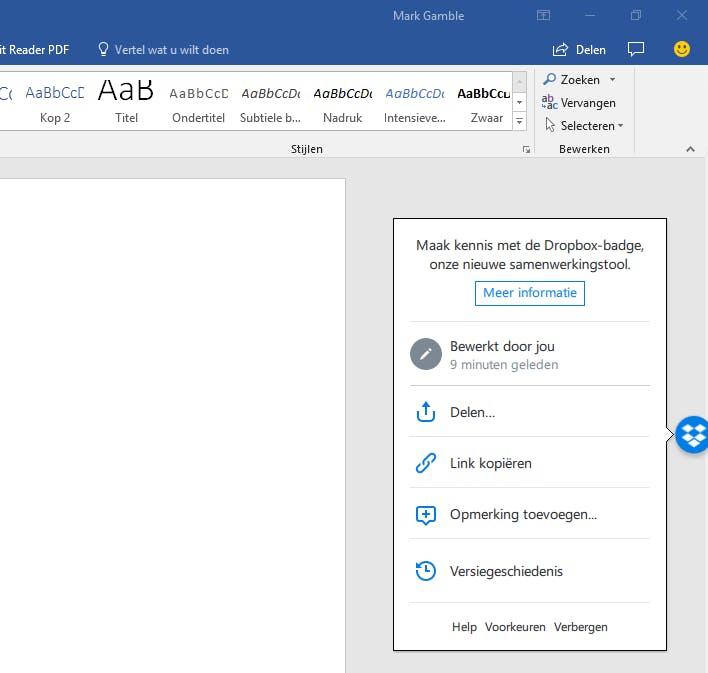Click the Voorkeuren link
708x673 pixels.
click(x=515, y=627)
